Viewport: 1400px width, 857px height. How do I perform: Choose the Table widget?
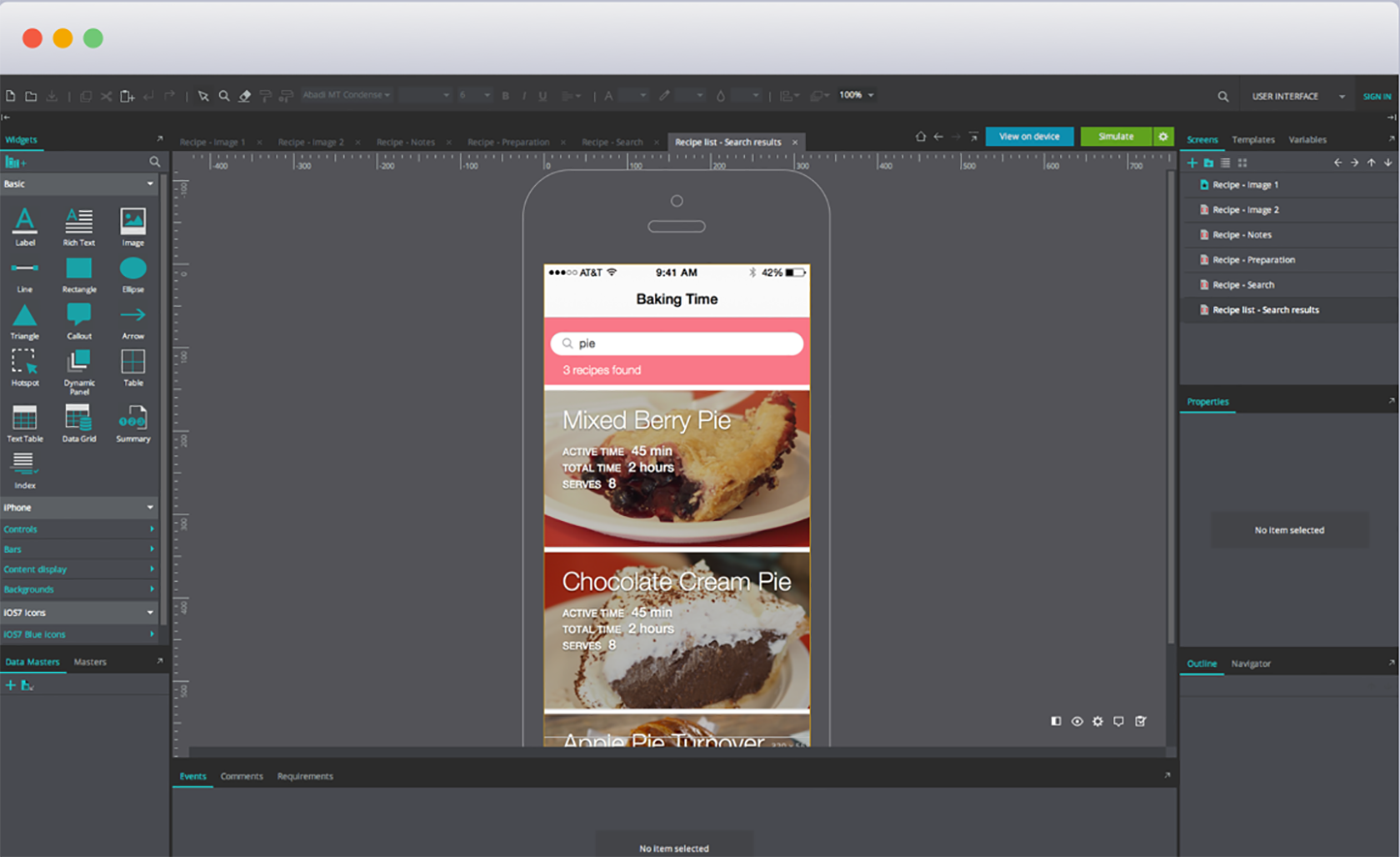tap(133, 368)
